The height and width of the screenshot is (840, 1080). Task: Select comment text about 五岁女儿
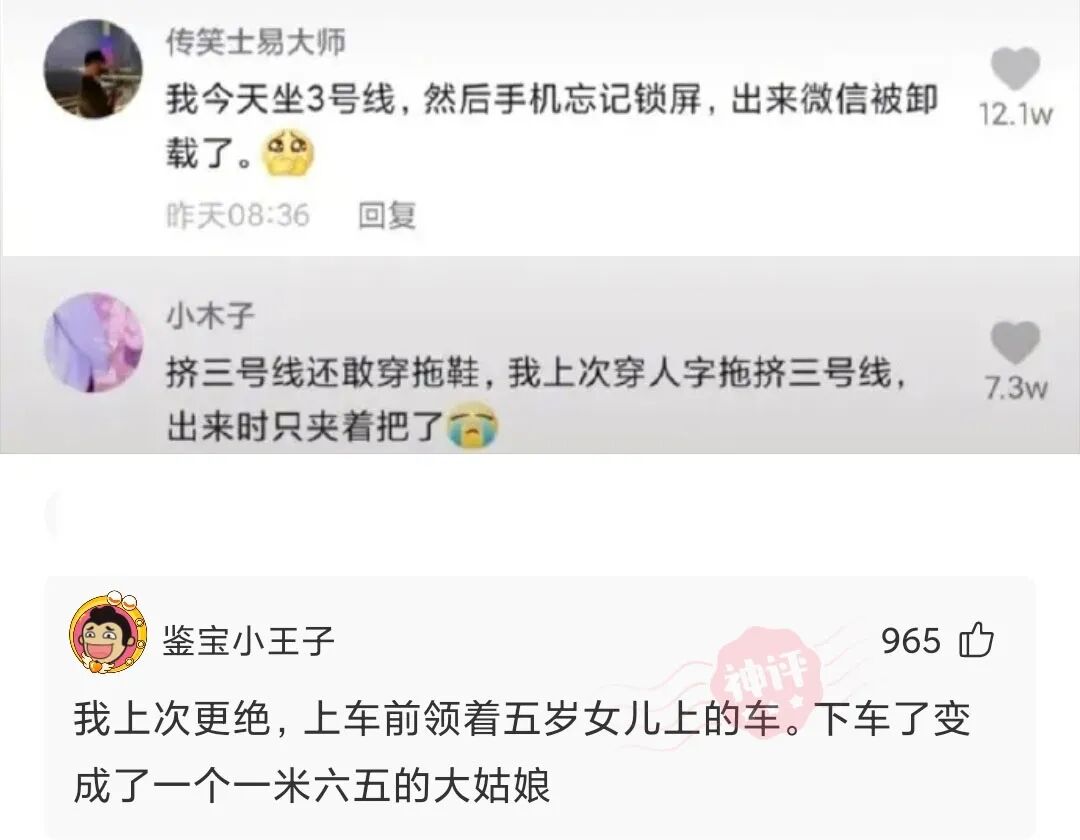(x=521, y=752)
